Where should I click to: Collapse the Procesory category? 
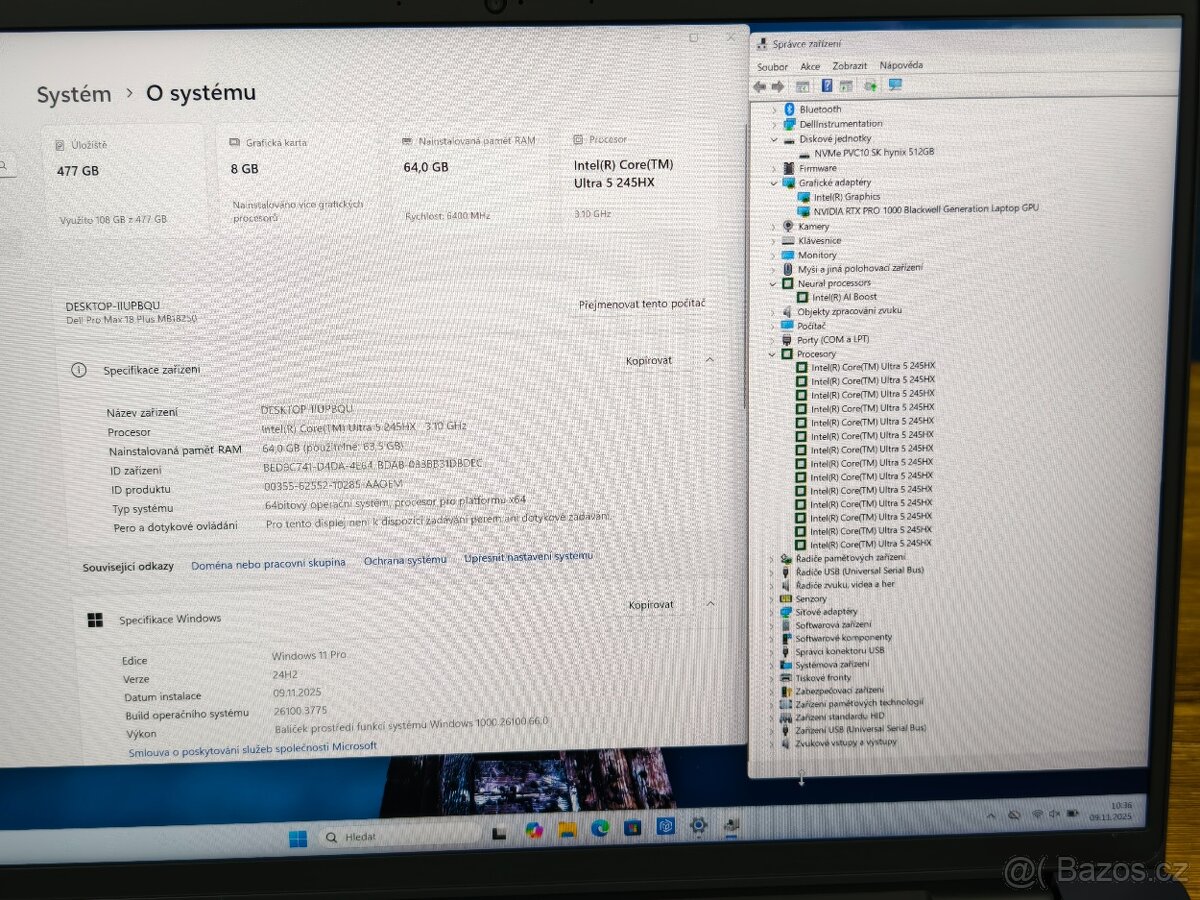771,353
